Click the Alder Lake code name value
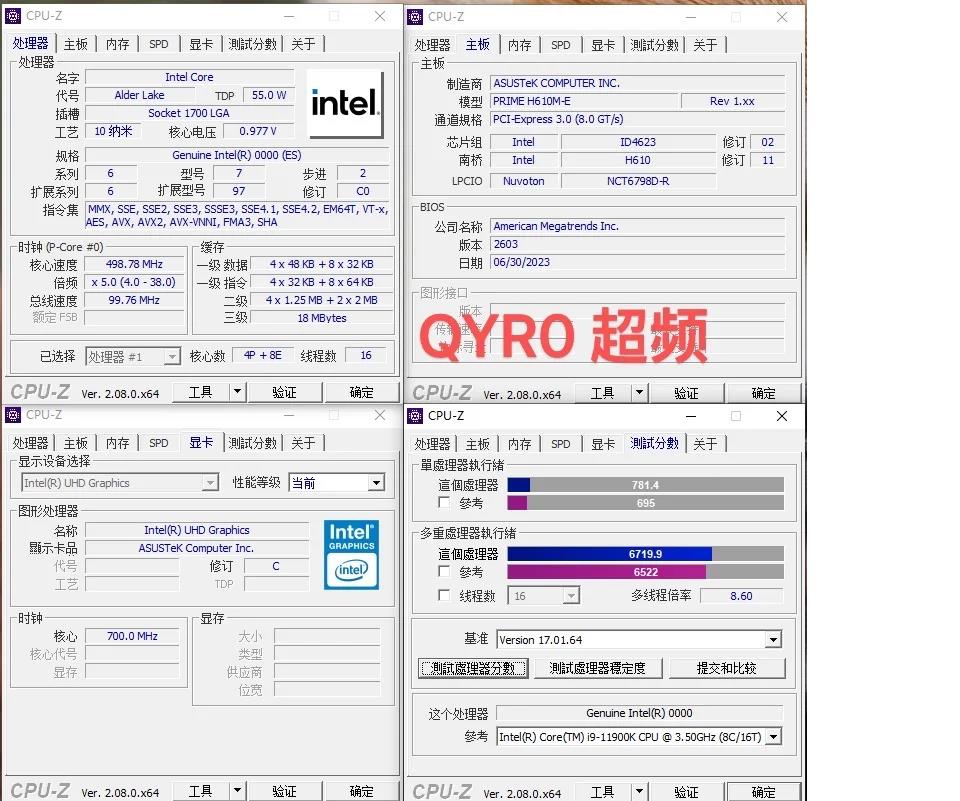960x801 pixels. pyautogui.click(x=140, y=95)
